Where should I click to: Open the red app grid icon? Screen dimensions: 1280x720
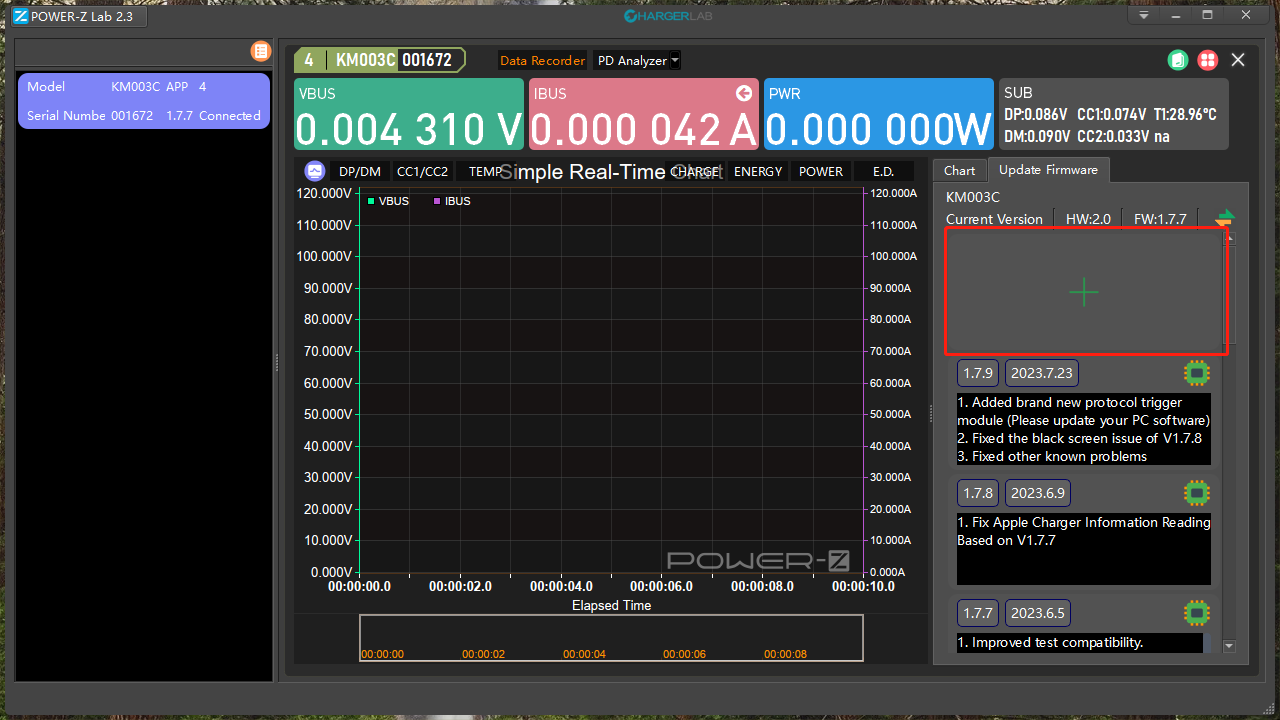coord(1208,60)
